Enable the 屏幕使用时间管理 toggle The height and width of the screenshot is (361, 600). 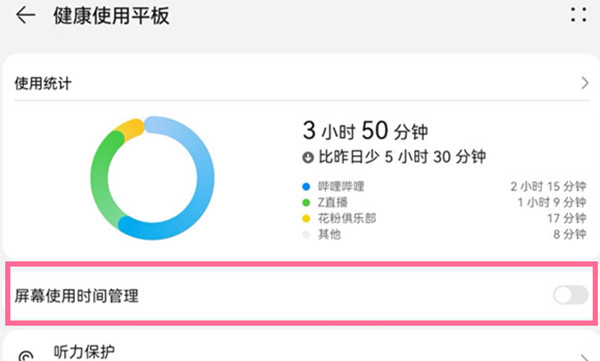point(571,295)
